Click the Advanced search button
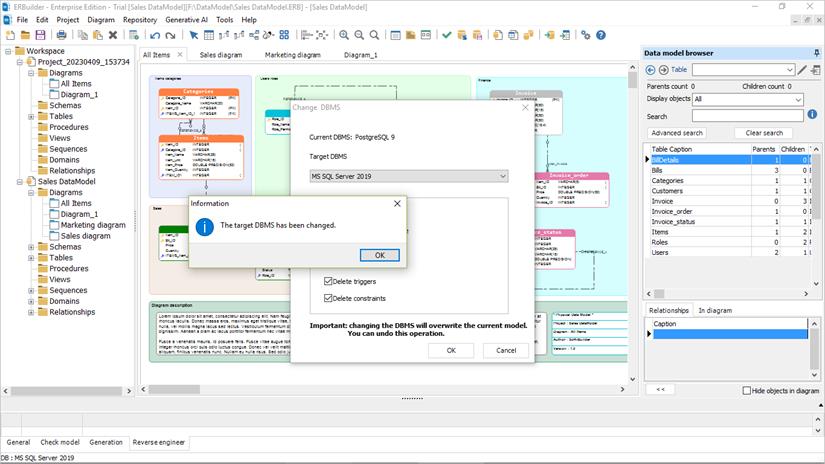This screenshot has height=464, width=825. click(x=677, y=133)
